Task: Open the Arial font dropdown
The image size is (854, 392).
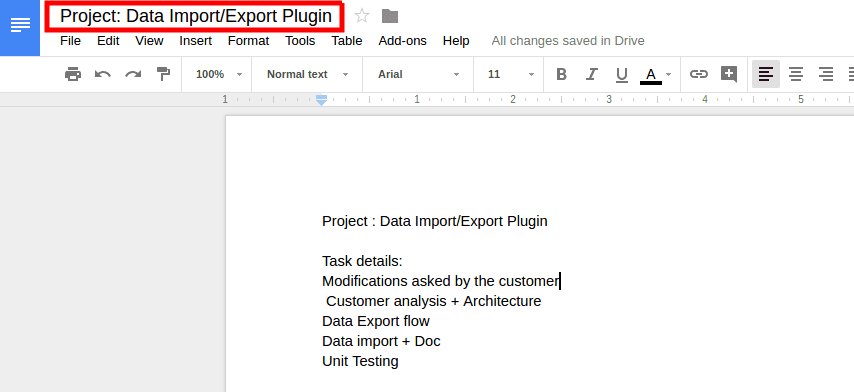Action: (418, 74)
